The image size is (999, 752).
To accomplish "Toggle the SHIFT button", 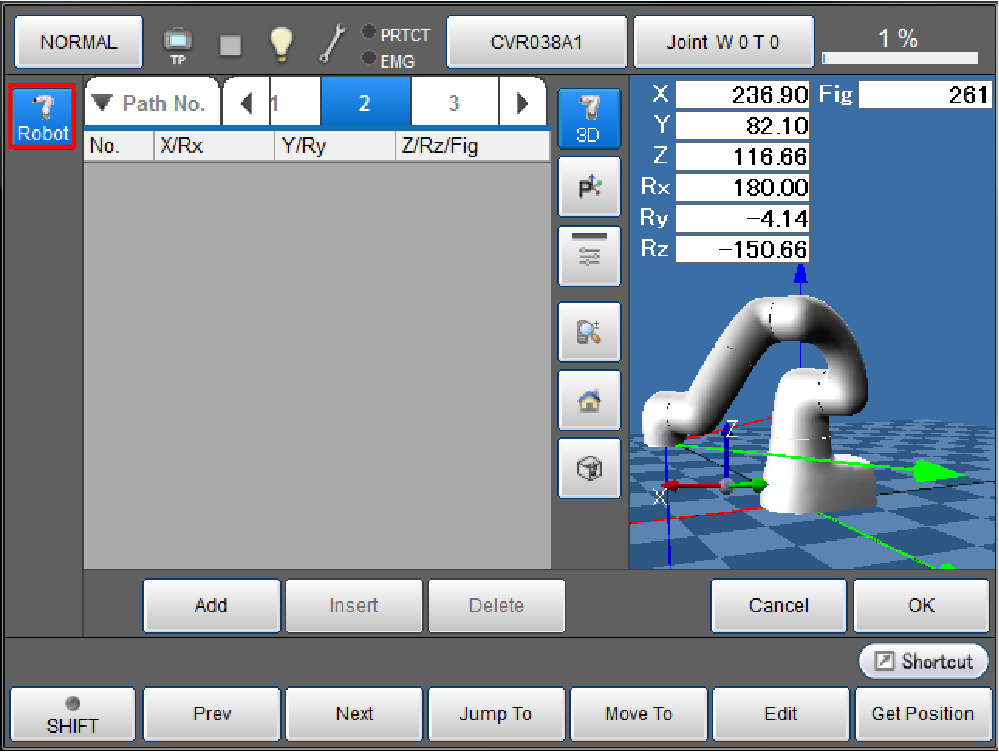I will [72, 714].
